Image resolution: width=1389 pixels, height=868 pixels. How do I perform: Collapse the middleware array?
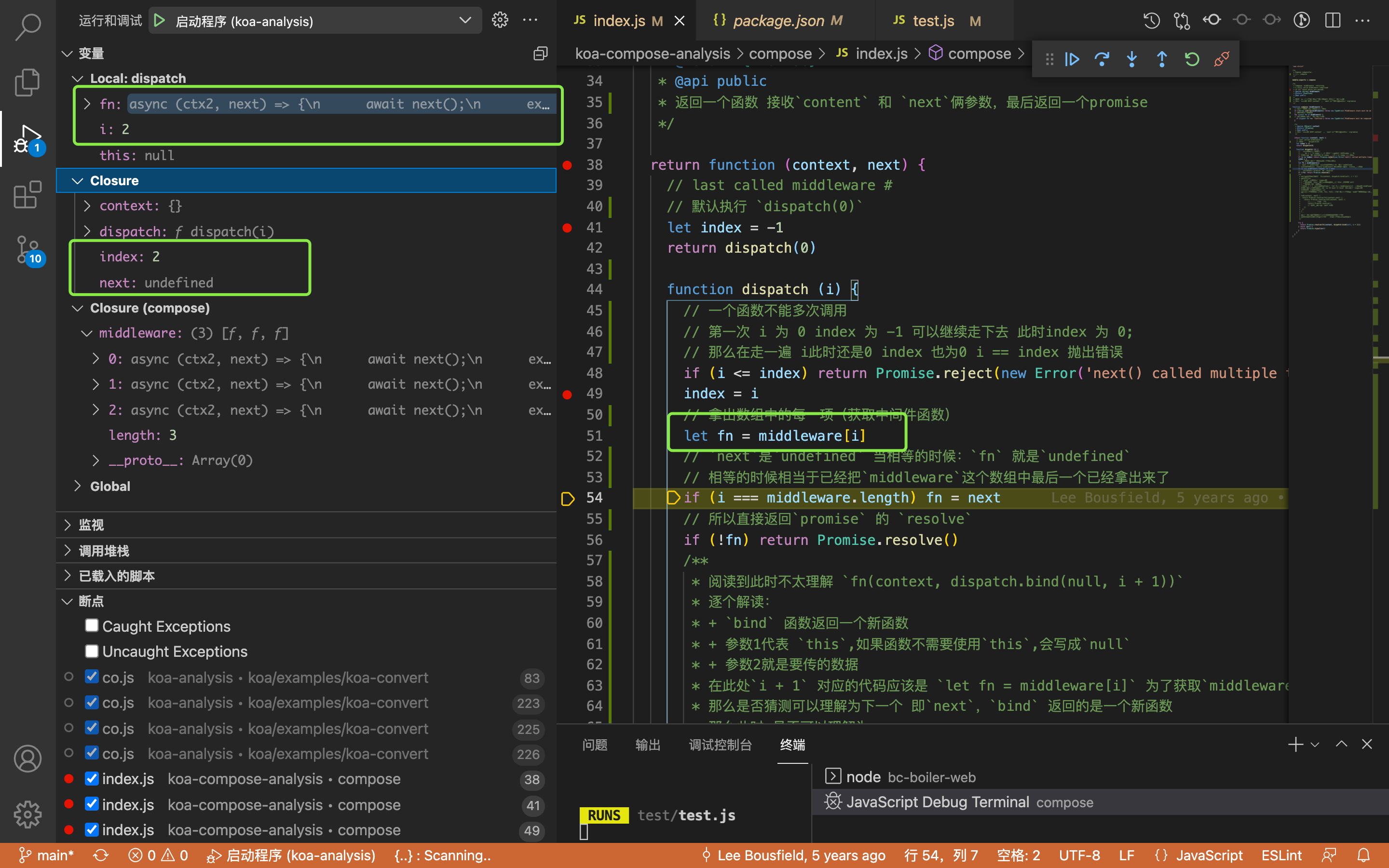(87, 333)
